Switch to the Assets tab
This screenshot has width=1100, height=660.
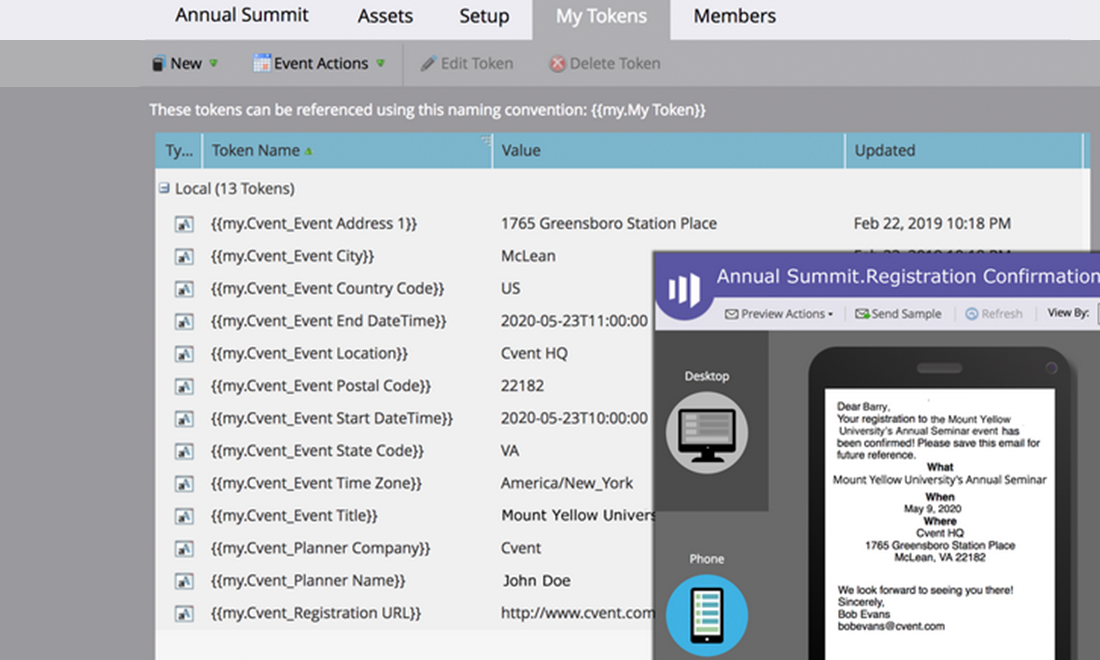[x=385, y=15]
